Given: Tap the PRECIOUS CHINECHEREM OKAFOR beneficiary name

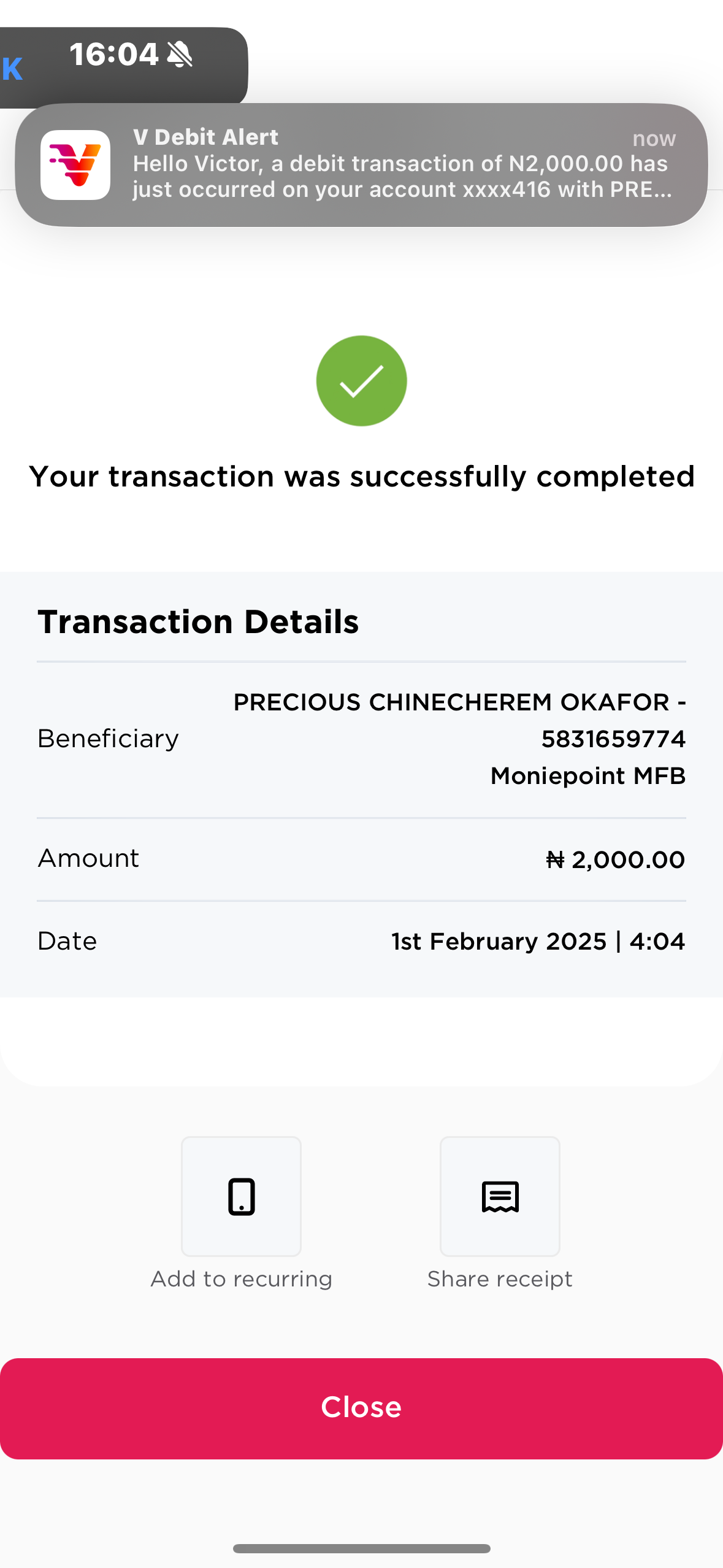Looking at the screenshot, I should [451, 702].
